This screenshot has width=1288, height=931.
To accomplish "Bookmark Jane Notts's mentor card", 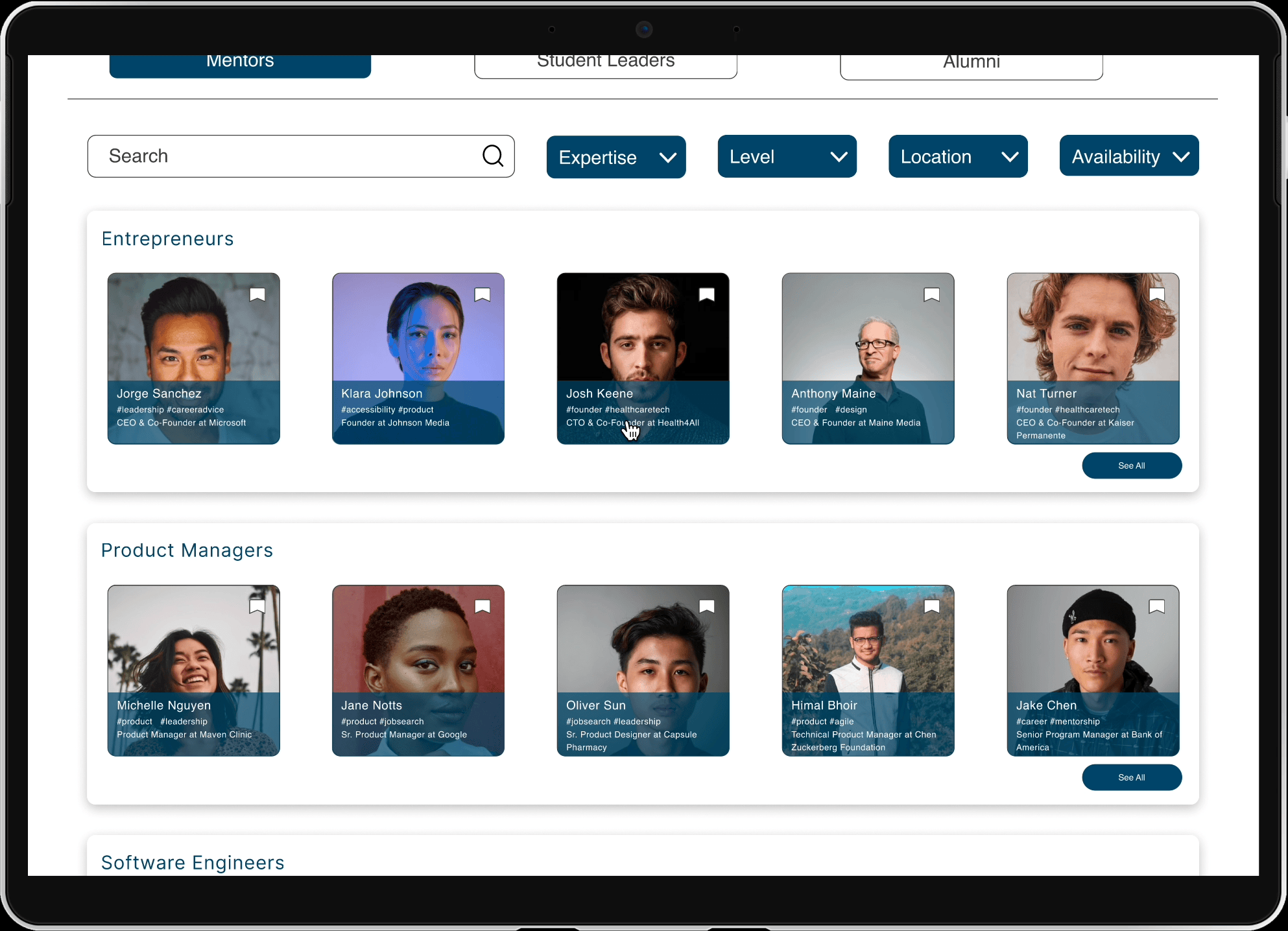I will (483, 607).
